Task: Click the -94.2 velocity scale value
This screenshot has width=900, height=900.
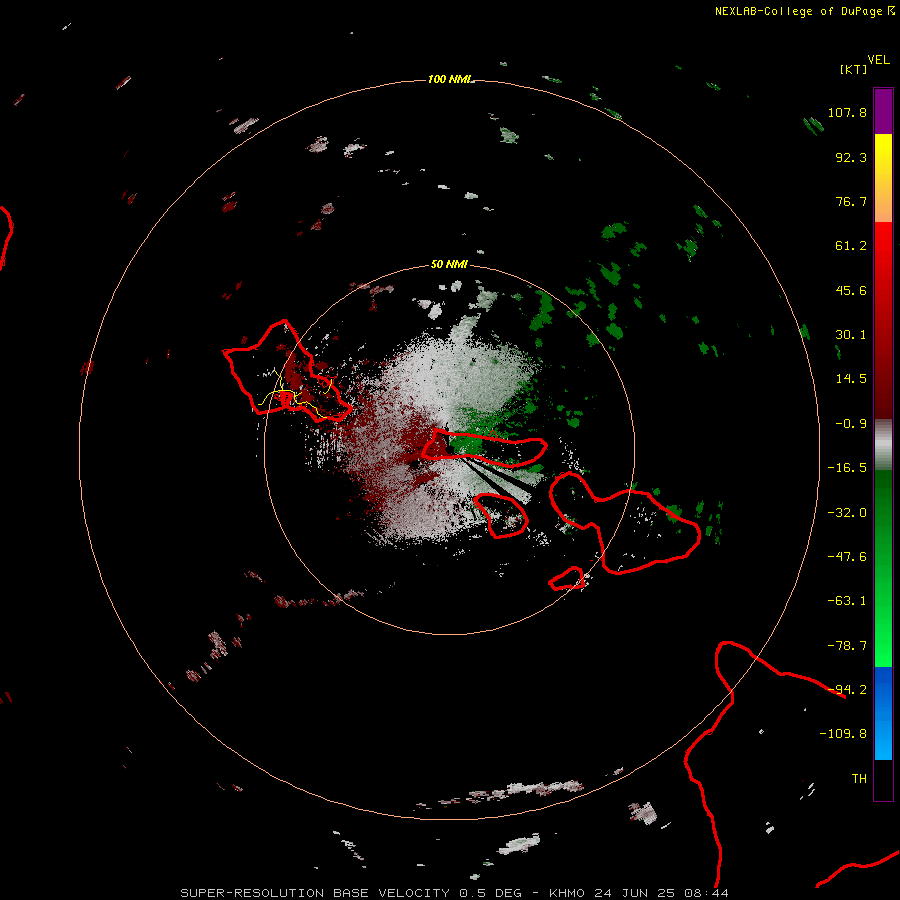Action: point(847,690)
